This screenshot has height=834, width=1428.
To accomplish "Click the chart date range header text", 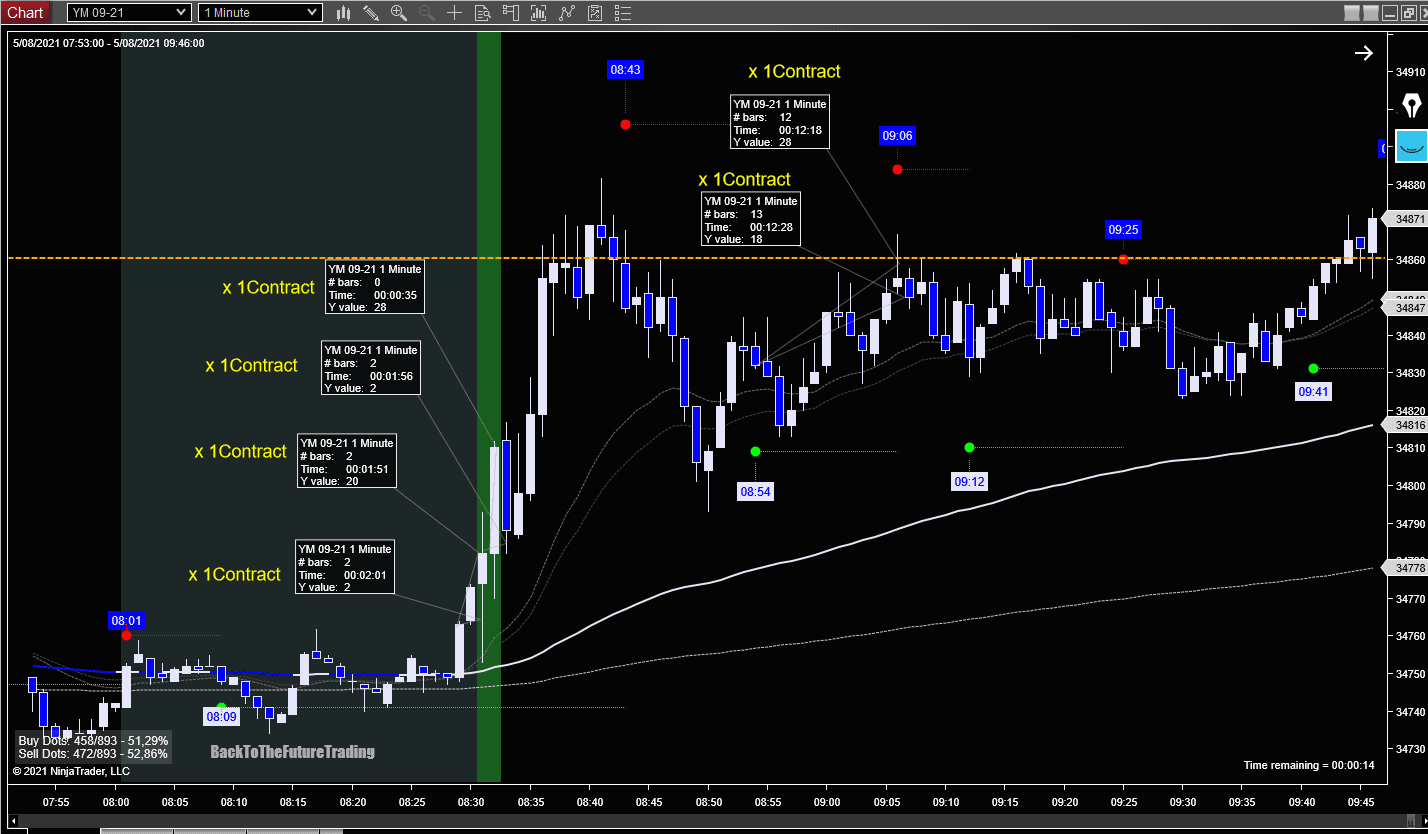I will (109, 43).
